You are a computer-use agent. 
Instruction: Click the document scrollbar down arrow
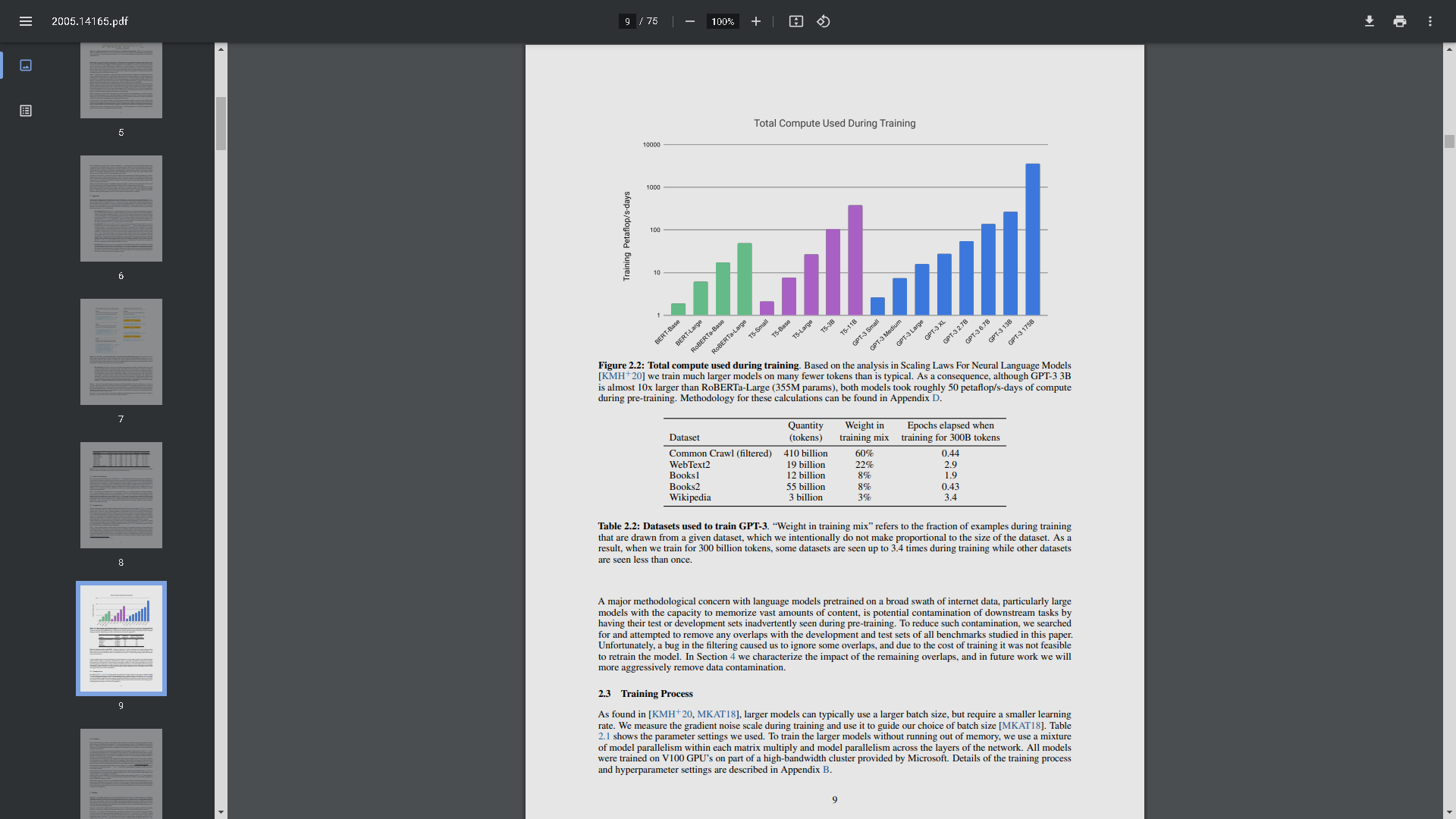pos(1450,812)
